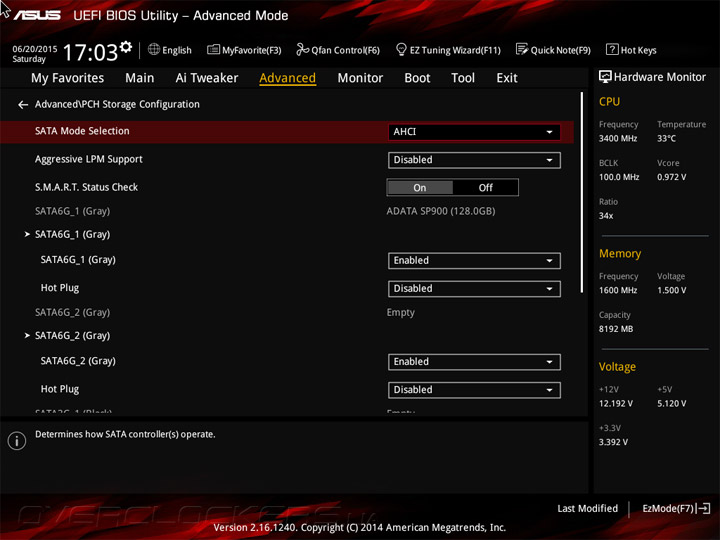Viewport: 720px width, 540px height.
Task: Click the info icon in the help area
Action: tap(17, 441)
